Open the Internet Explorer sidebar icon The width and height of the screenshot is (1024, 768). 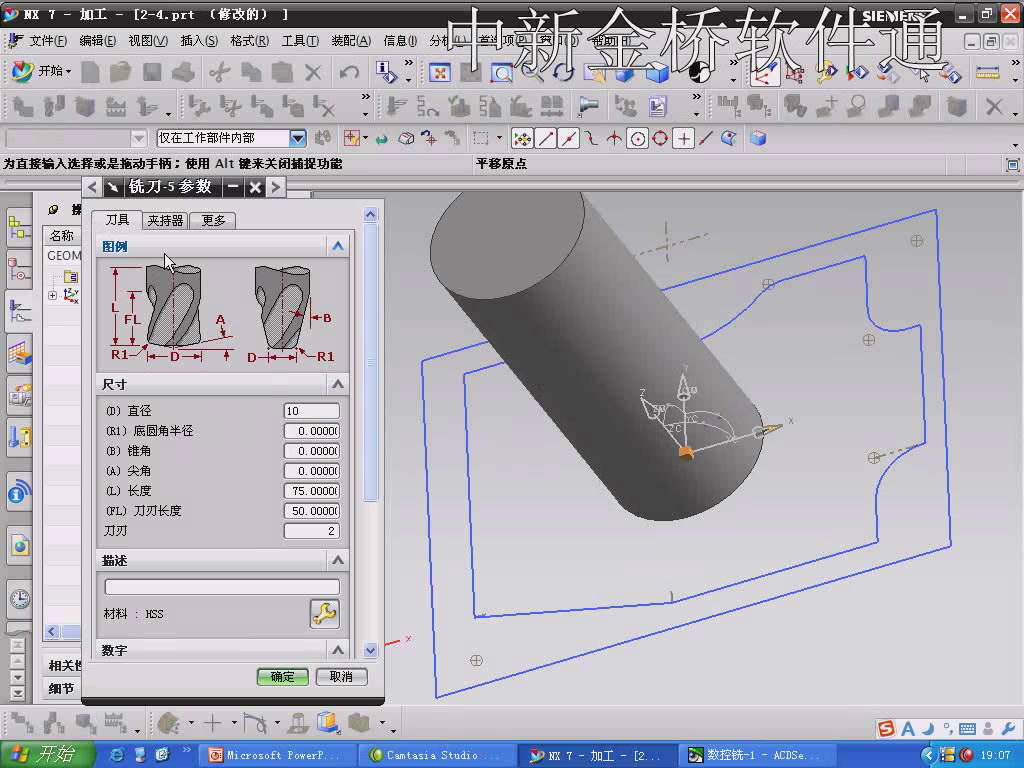coord(20,545)
